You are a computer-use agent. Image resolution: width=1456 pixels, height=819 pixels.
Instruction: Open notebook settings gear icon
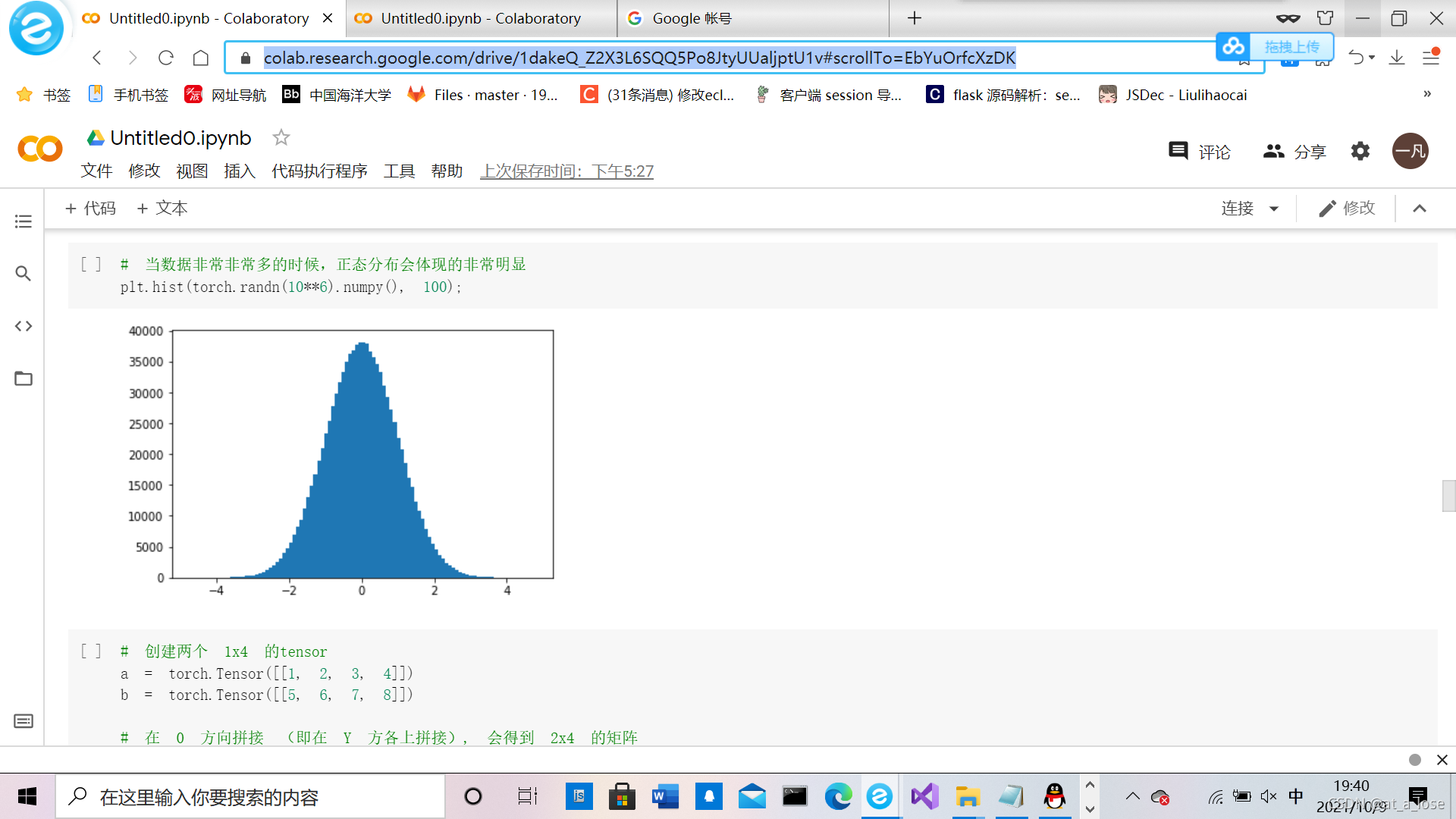1360,151
